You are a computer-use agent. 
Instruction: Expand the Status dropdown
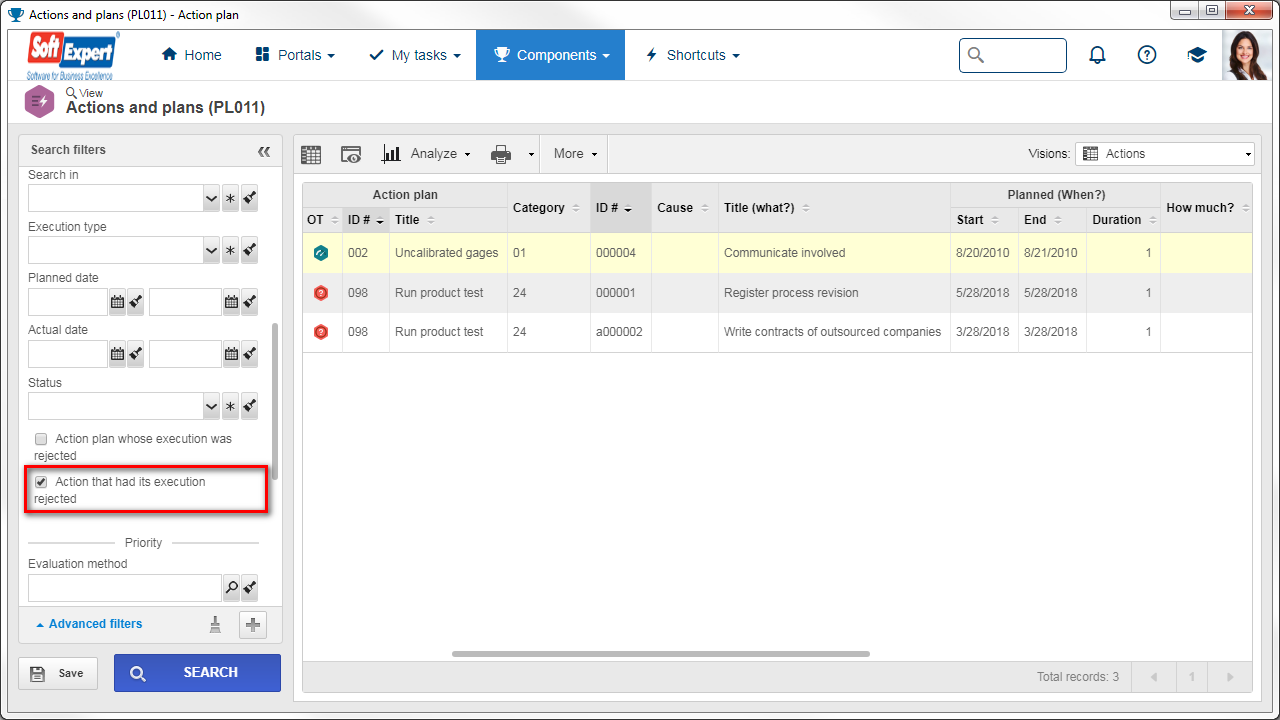211,406
